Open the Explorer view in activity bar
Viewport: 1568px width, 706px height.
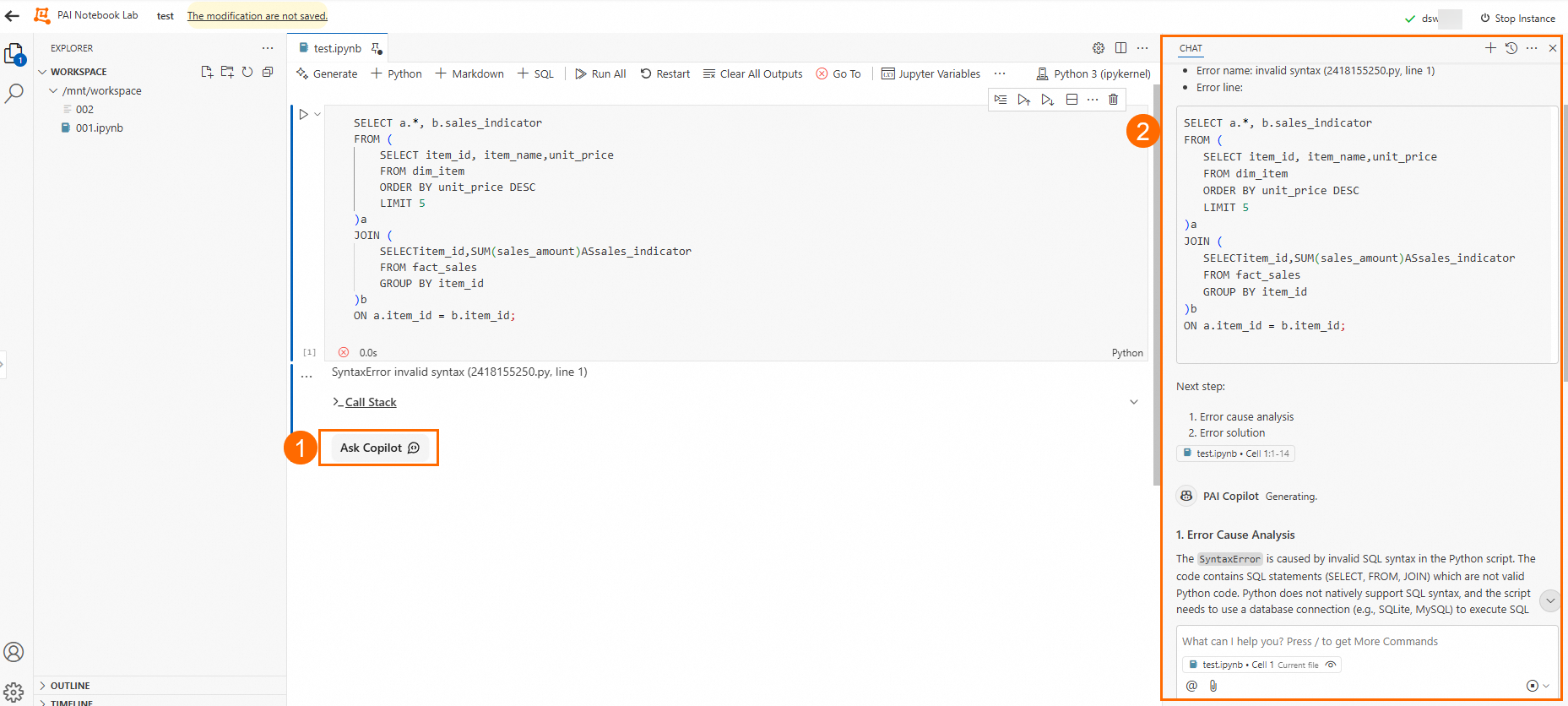coord(14,55)
